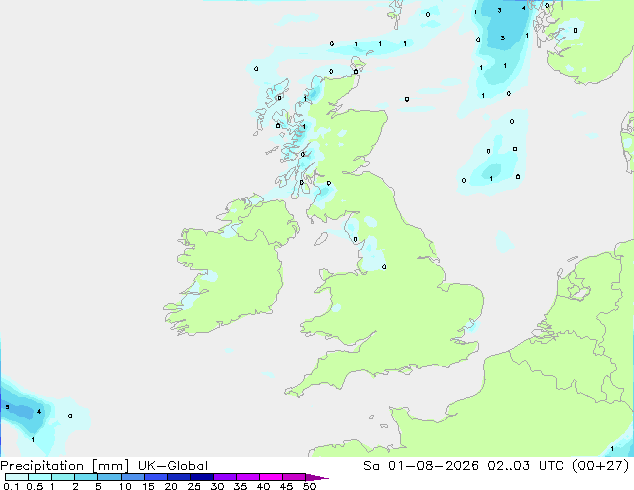Click the legend tick label '50'
This screenshot has height=490, width=634.
click(x=309, y=486)
